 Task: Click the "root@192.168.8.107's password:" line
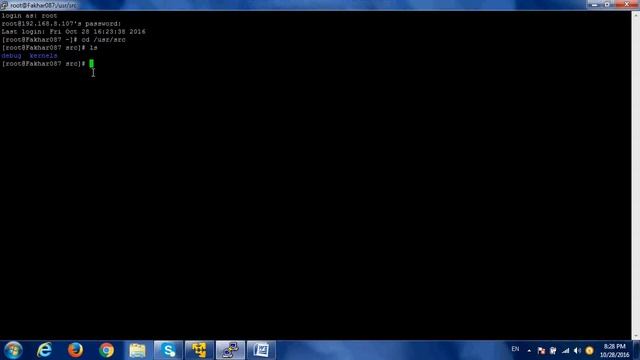[61, 24]
